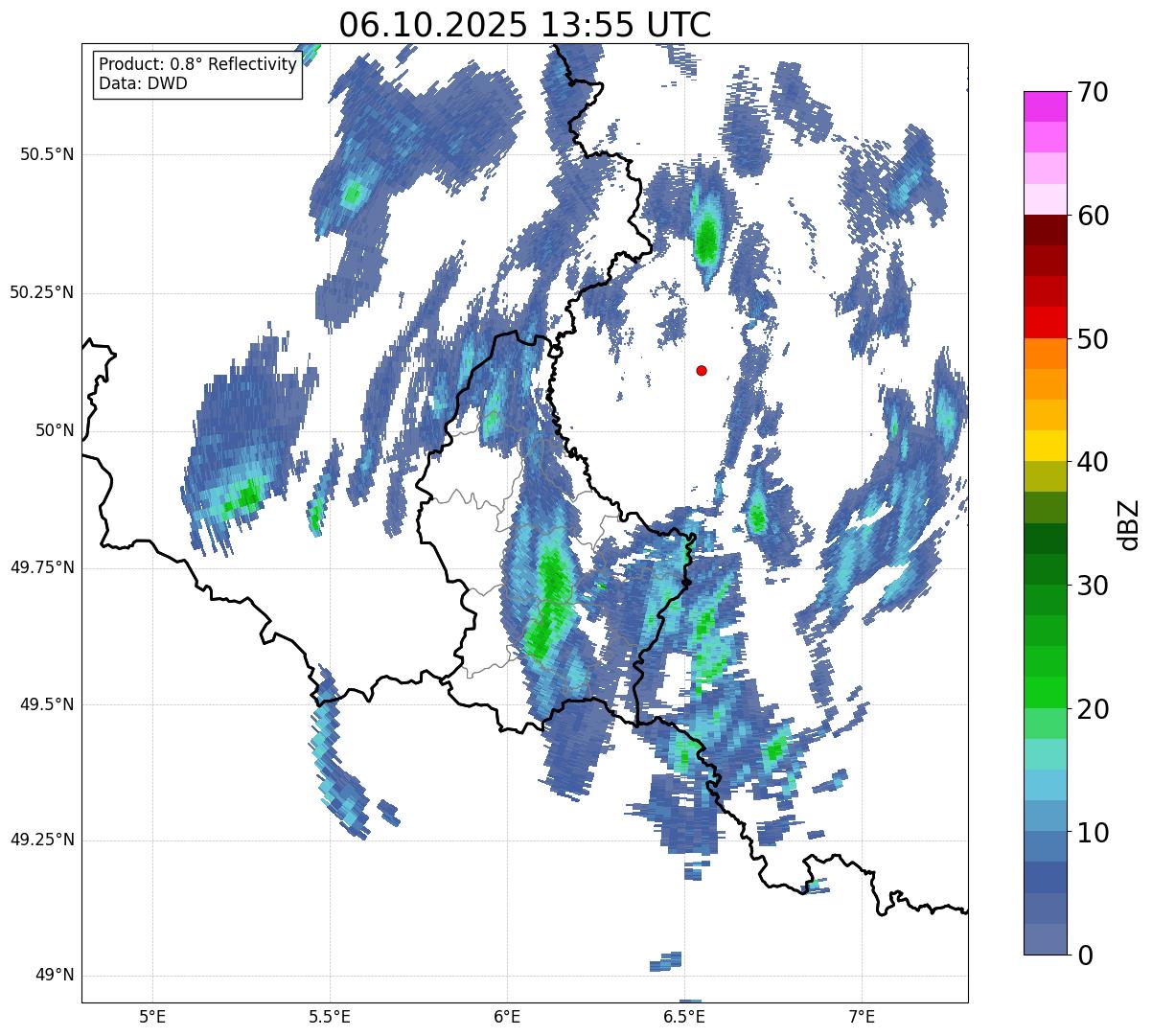
Task: Click the '50°N' latitude label
Action: [55, 430]
